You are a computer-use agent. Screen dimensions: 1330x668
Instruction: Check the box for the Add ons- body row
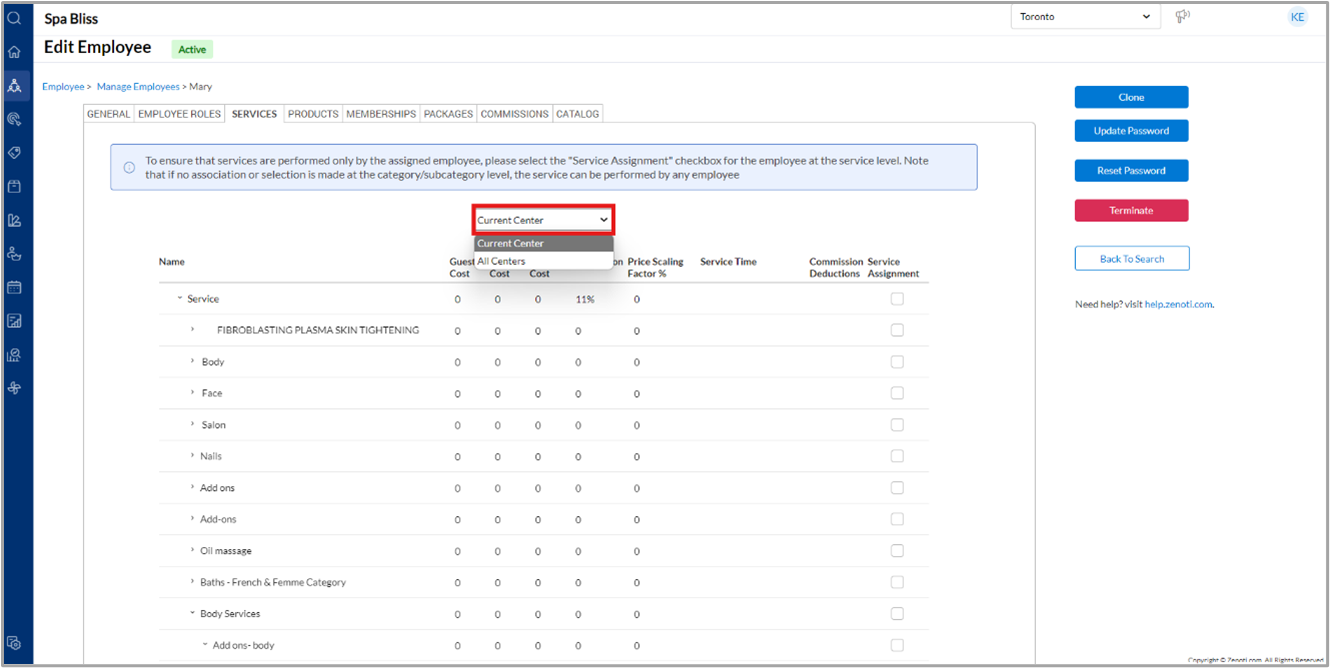[x=897, y=645]
